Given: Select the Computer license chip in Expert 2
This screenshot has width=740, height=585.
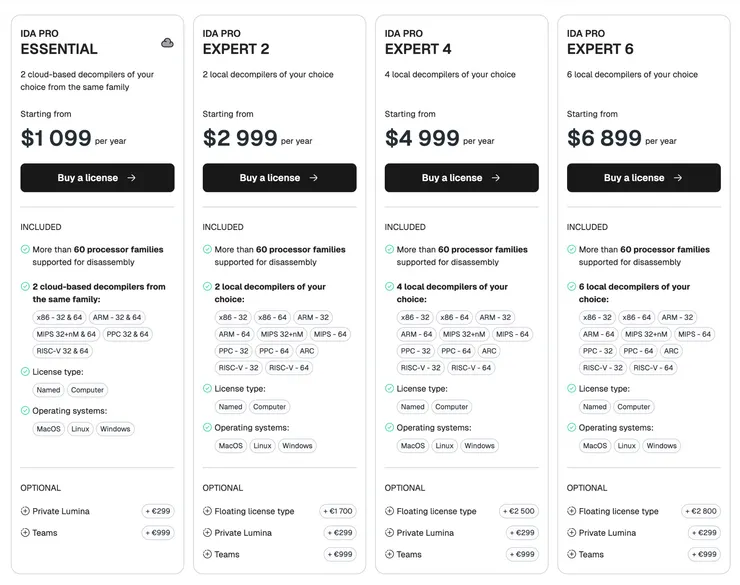Looking at the screenshot, I should click(x=269, y=407).
